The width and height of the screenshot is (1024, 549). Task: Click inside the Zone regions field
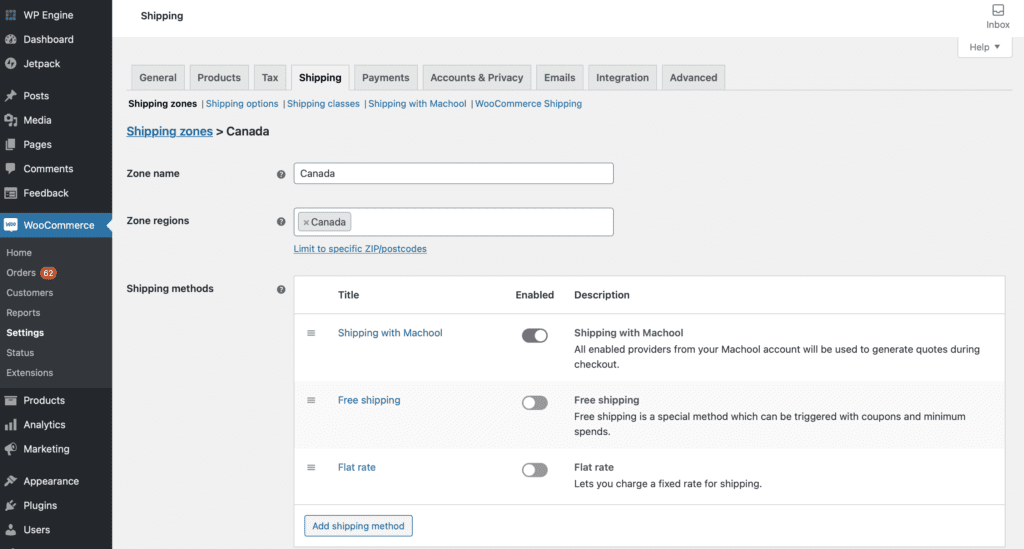tap(453, 222)
